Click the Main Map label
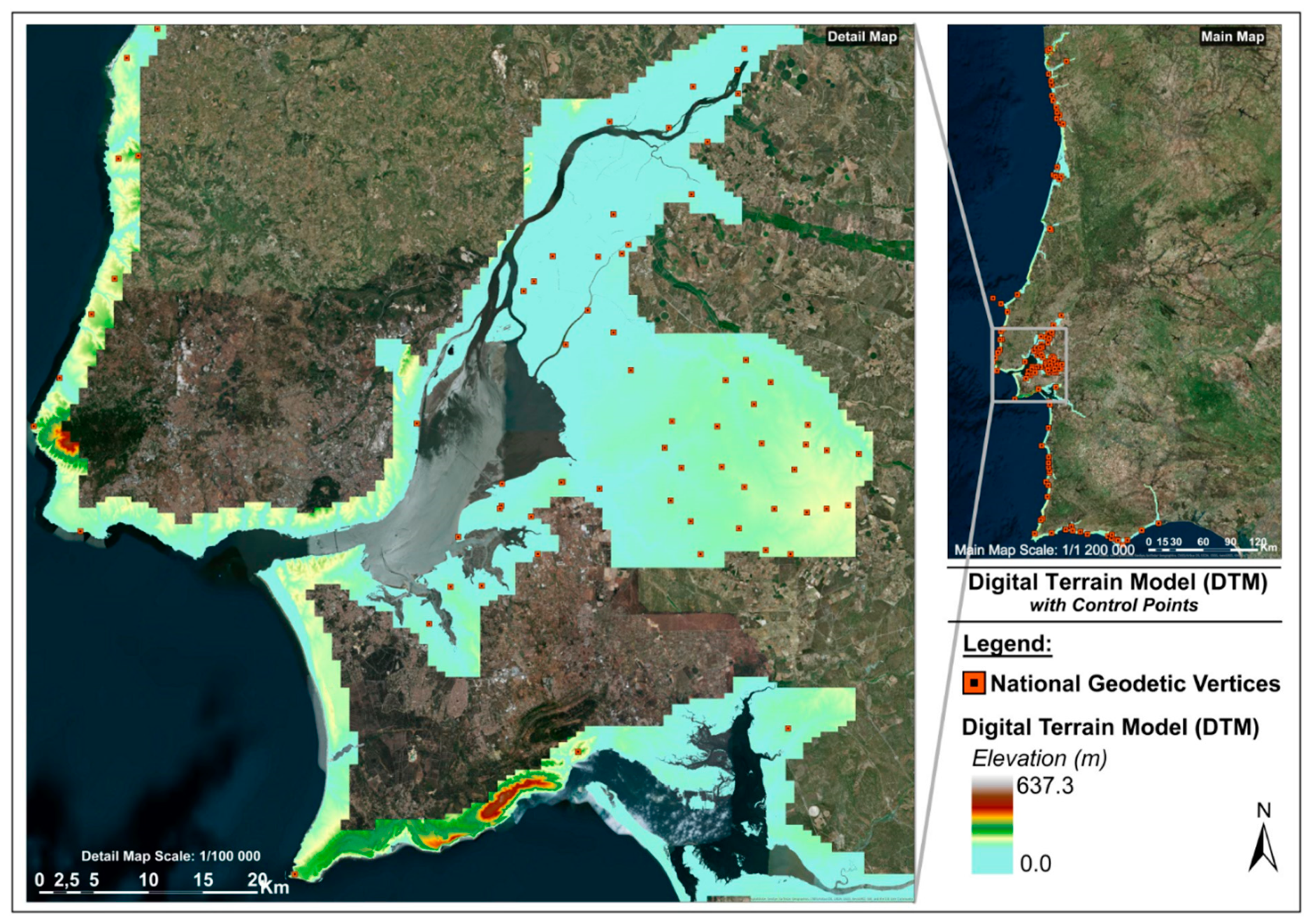The image size is (1315, 924). point(1232,37)
